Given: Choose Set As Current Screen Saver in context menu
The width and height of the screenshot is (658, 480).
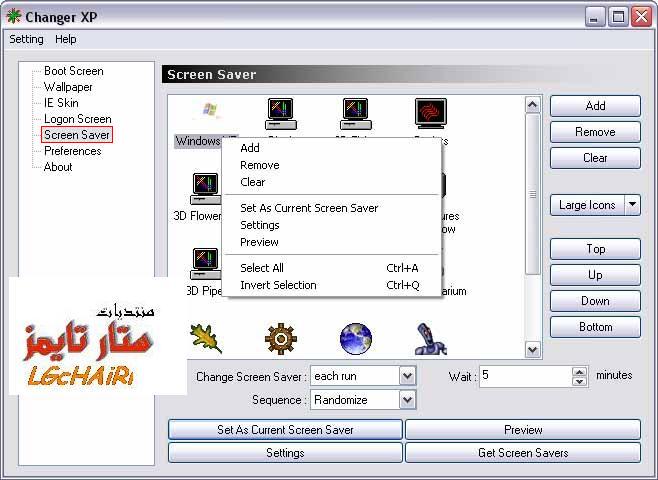Looking at the screenshot, I should pyautogui.click(x=332, y=208).
